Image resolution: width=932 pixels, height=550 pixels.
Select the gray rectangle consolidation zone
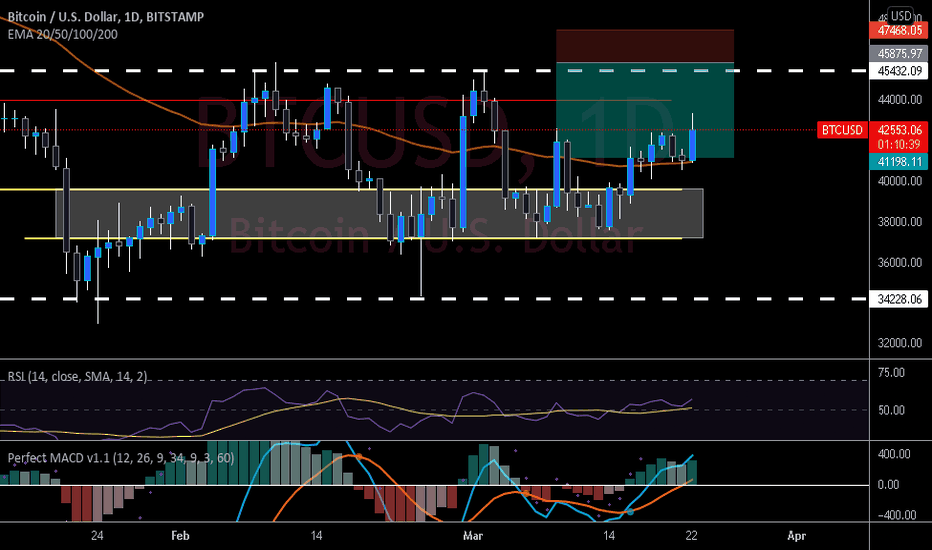click(x=379, y=213)
